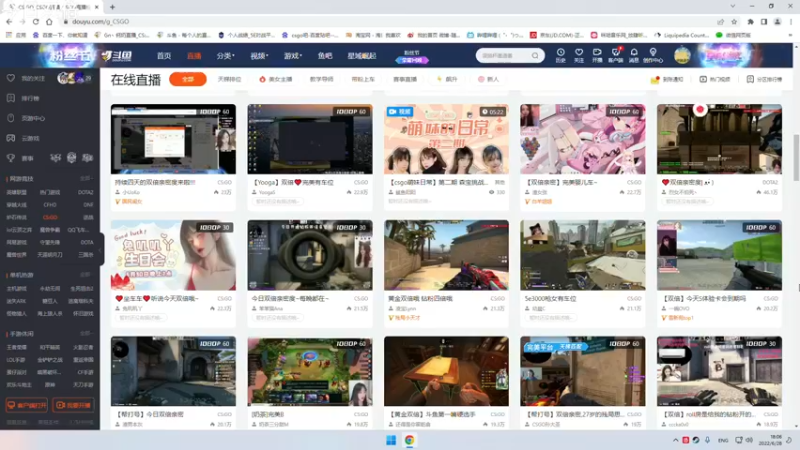Screen dimensions: 800x450
Task: Click page vertical scrollbar thumb
Action: click(796, 157)
